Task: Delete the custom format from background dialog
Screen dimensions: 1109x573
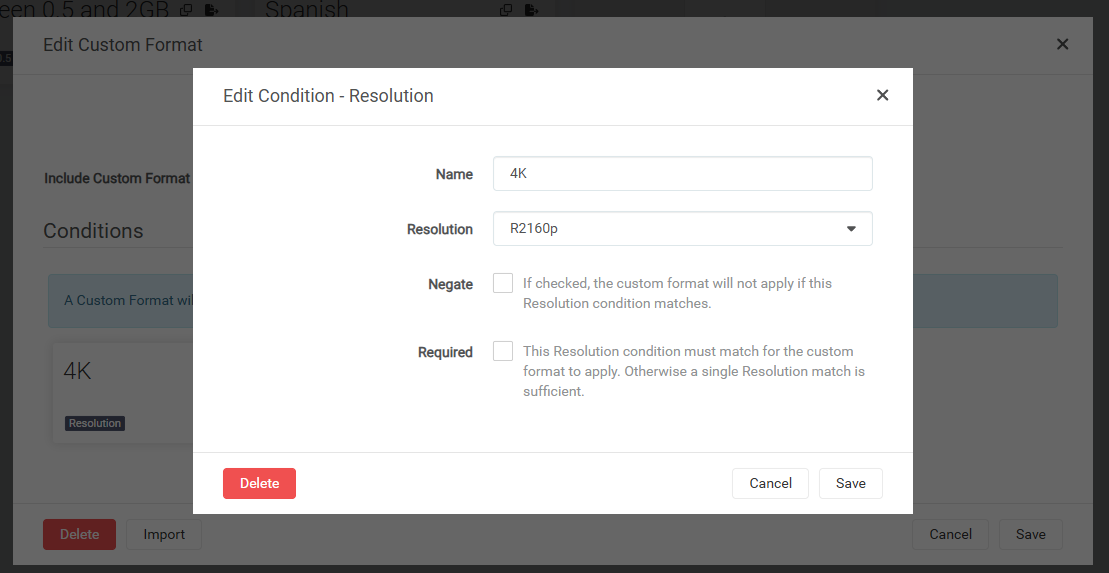Action: tap(79, 534)
